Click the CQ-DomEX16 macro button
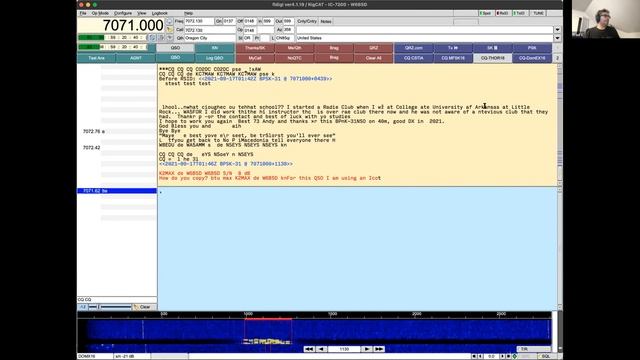Image resolution: width=640 pixels, height=360 pixels. click(x=532, y=58)
